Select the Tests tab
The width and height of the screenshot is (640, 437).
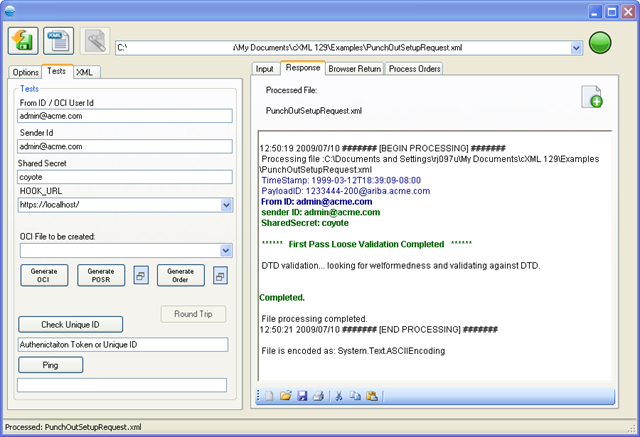pyautogui.click(x=56, y=71)
